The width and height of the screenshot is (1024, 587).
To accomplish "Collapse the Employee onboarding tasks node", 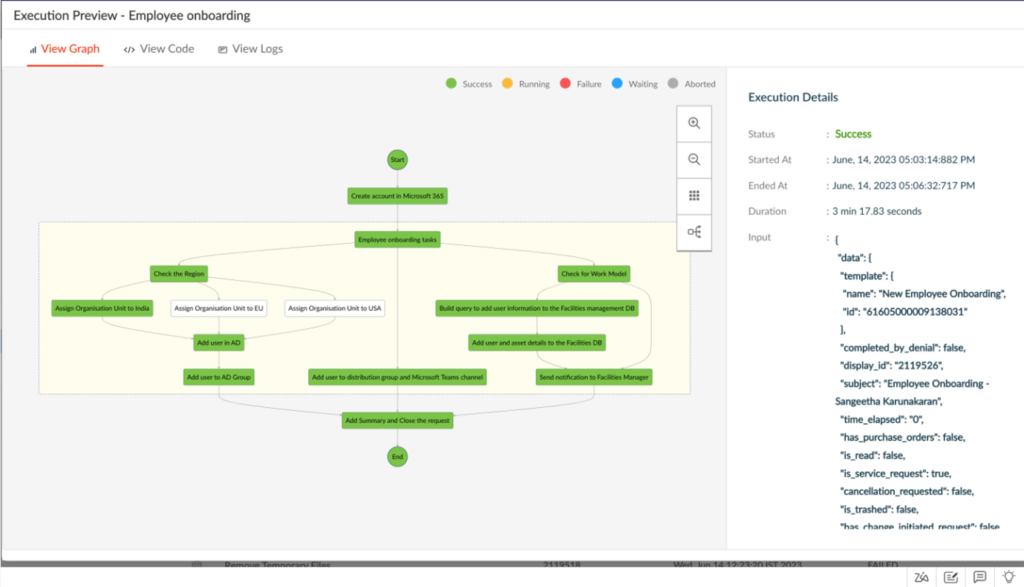I will [396, 239].
